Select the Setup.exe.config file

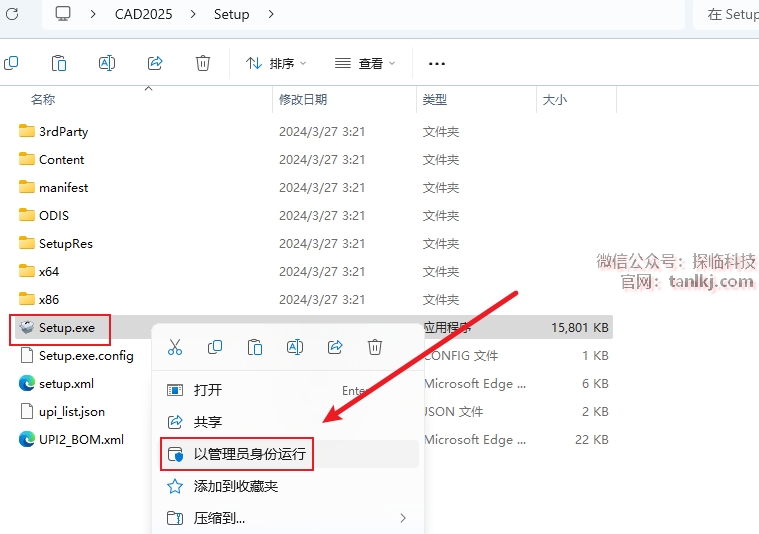(x=76, y=356)
